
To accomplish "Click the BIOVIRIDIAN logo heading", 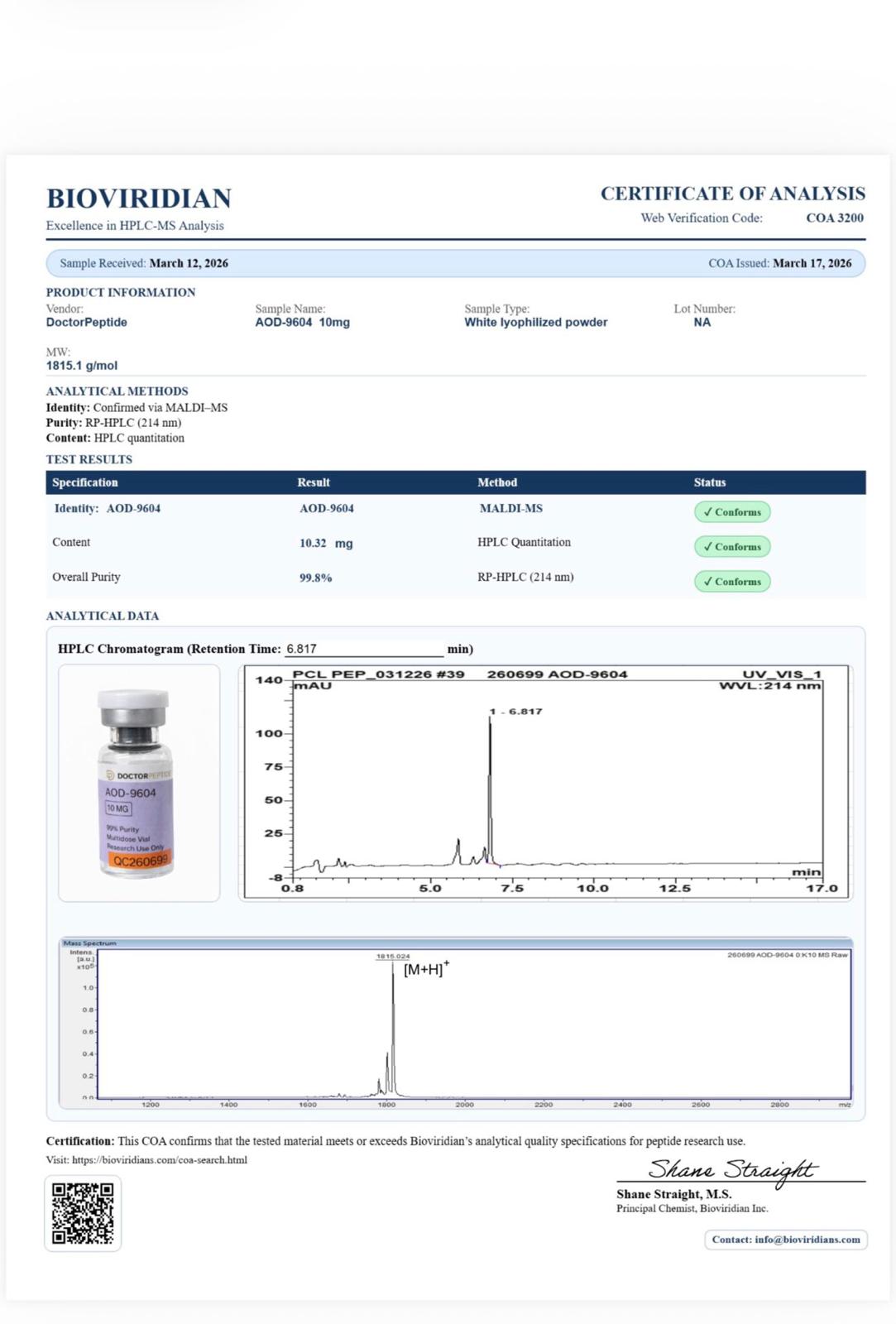I will pyautogui.click(x=139, y=199).
